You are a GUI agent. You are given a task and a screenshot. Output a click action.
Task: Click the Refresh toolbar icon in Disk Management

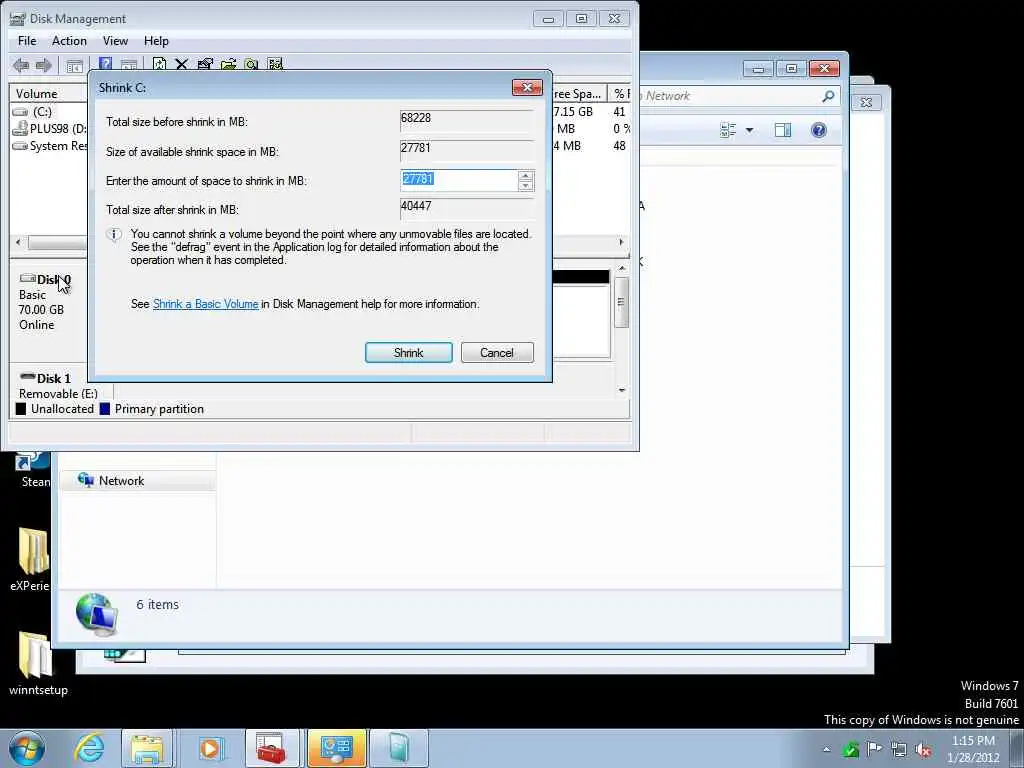tap(159, 64)
